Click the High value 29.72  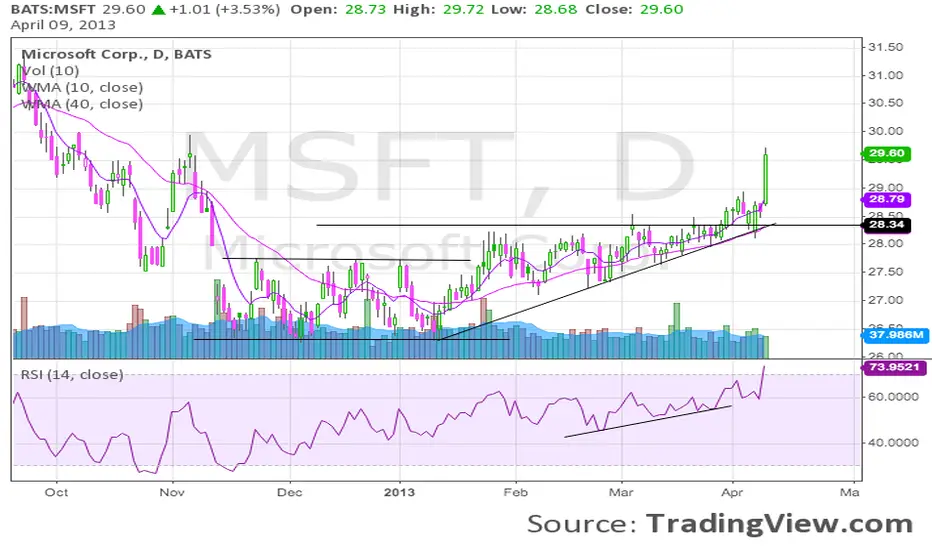[x=464, y=10]
